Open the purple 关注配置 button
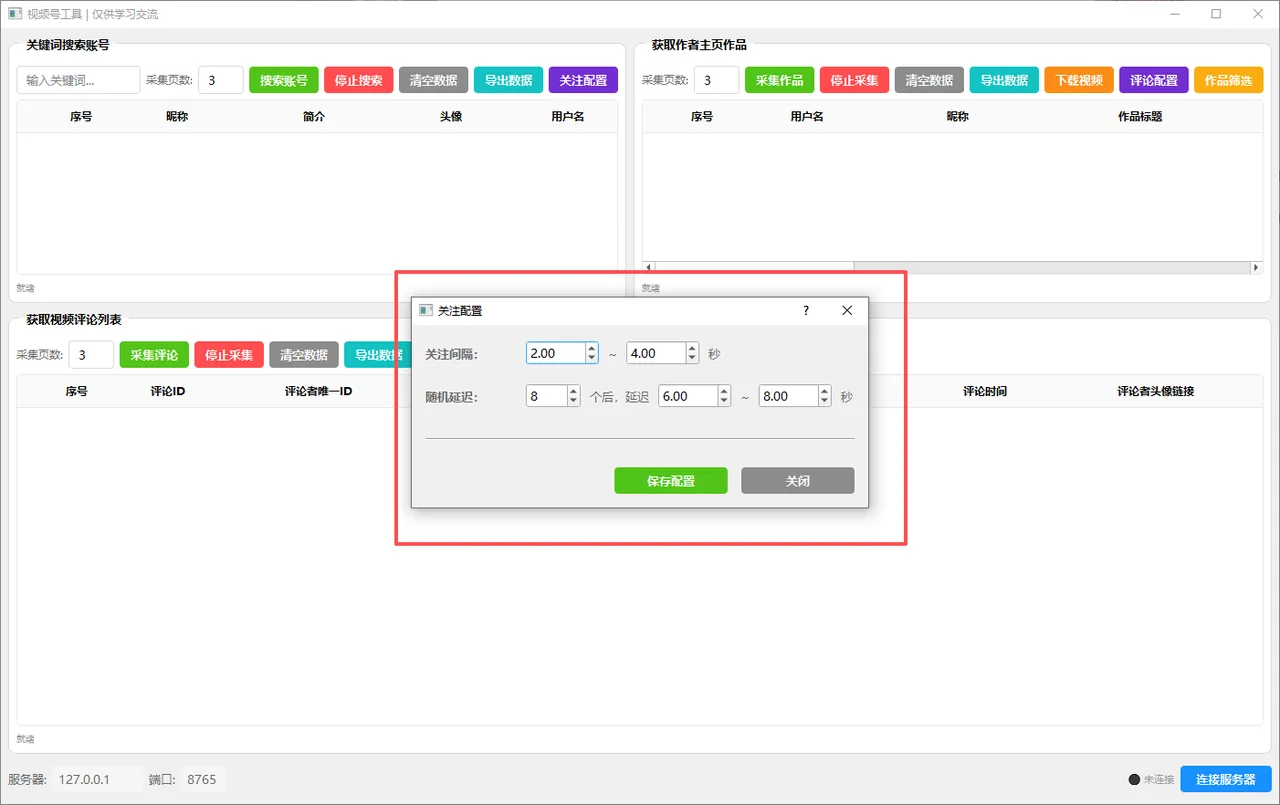The height and width of the screenshot is (805, 1280). tap(584, 80)
